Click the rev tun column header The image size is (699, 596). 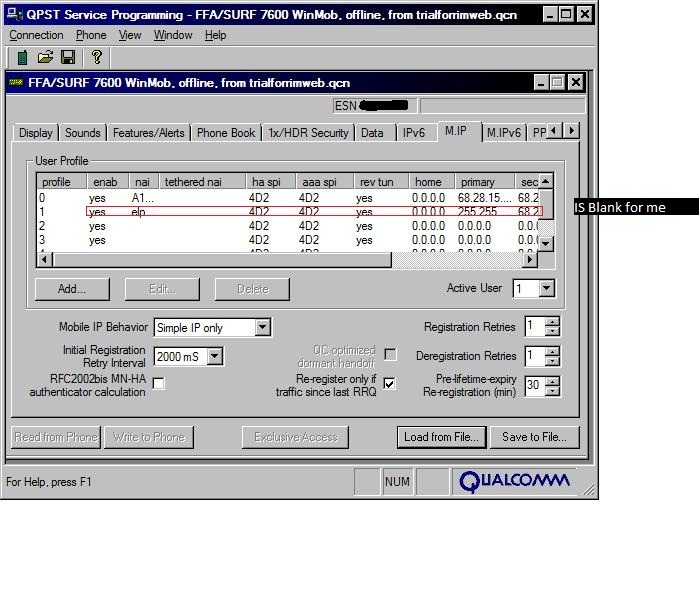coord(381,182)
